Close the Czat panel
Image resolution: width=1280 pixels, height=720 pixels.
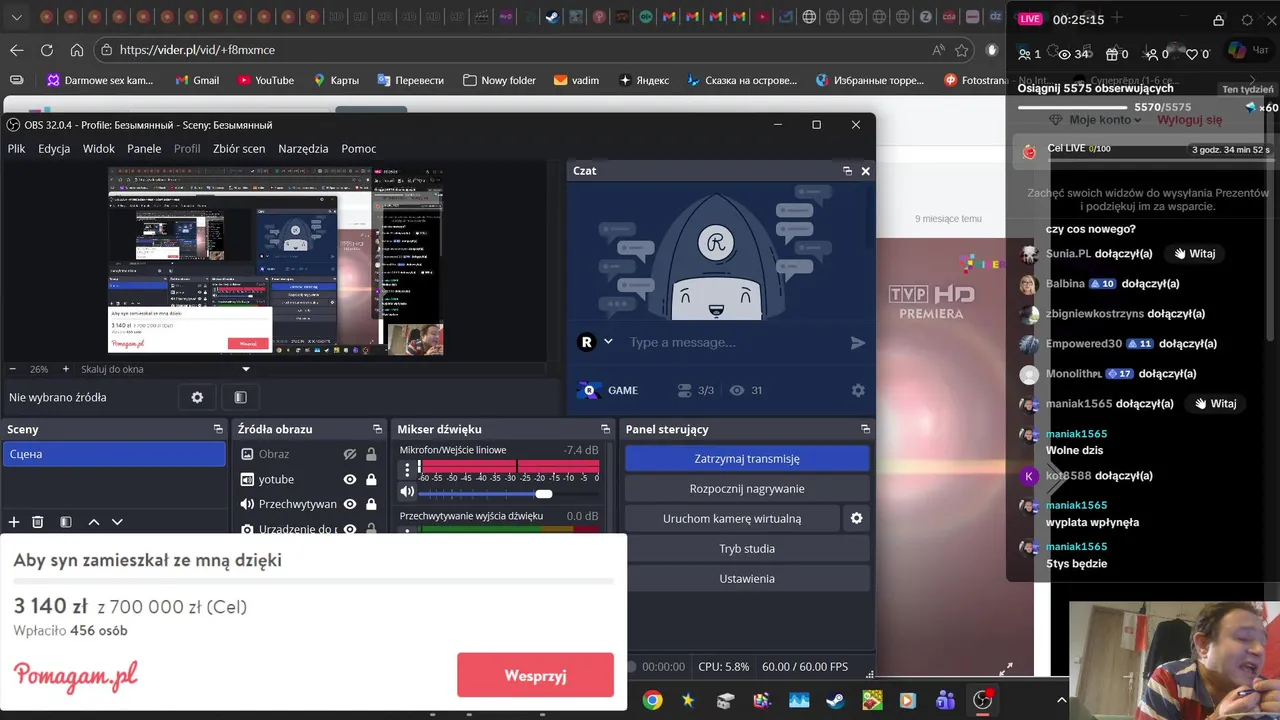click(x=866, y=171)
